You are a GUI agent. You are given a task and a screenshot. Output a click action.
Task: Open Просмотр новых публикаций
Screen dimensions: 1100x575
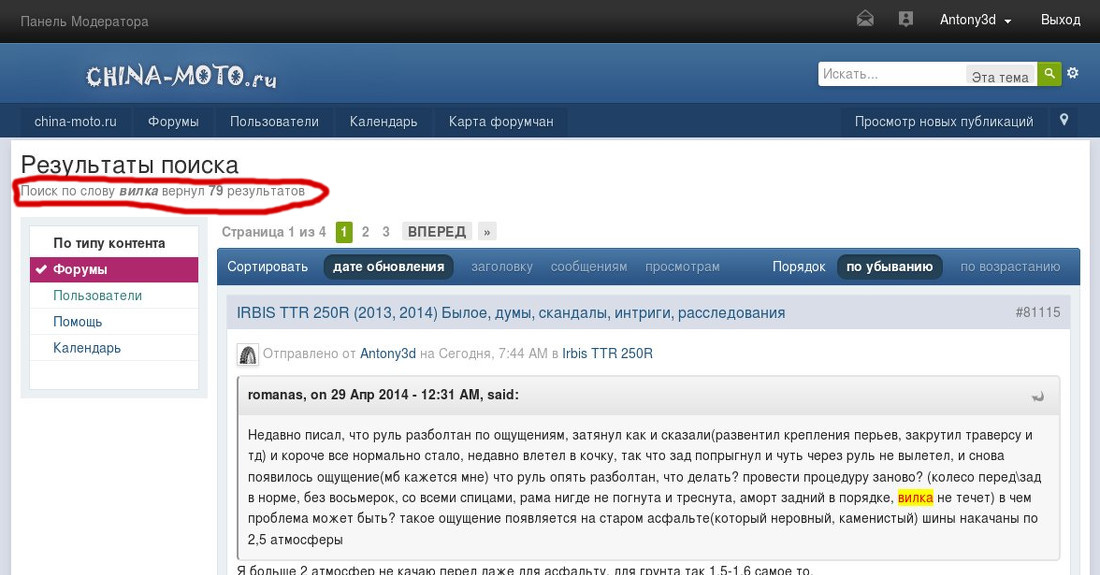[x=944, y=121]
